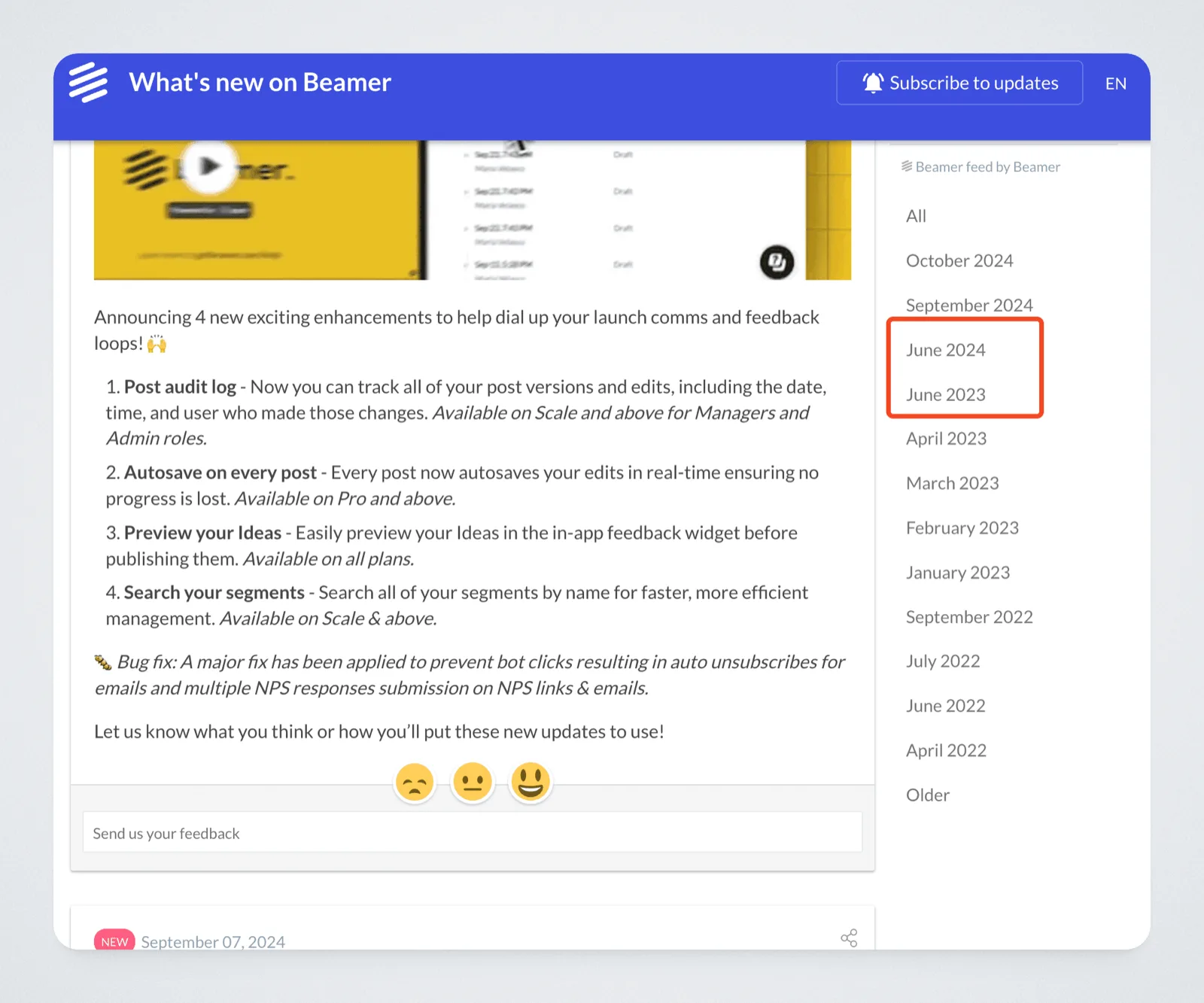This screenshot has width=1204, height=1003.
Task: Show All posts in archive
Action: 916,216
